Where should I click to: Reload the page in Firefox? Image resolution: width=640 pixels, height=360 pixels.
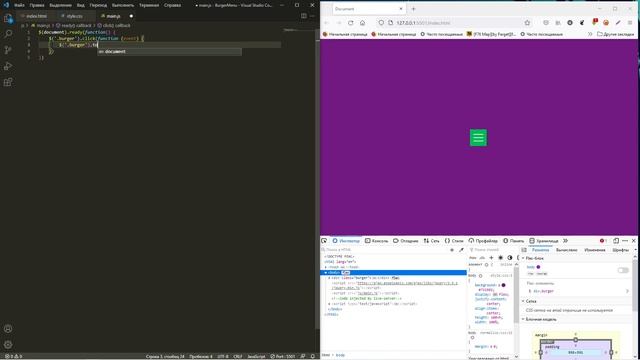coord(351,23)
